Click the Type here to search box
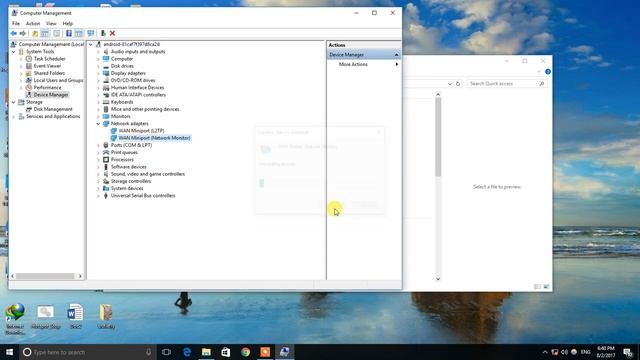The image size is (640, 360). click(88, 352)
